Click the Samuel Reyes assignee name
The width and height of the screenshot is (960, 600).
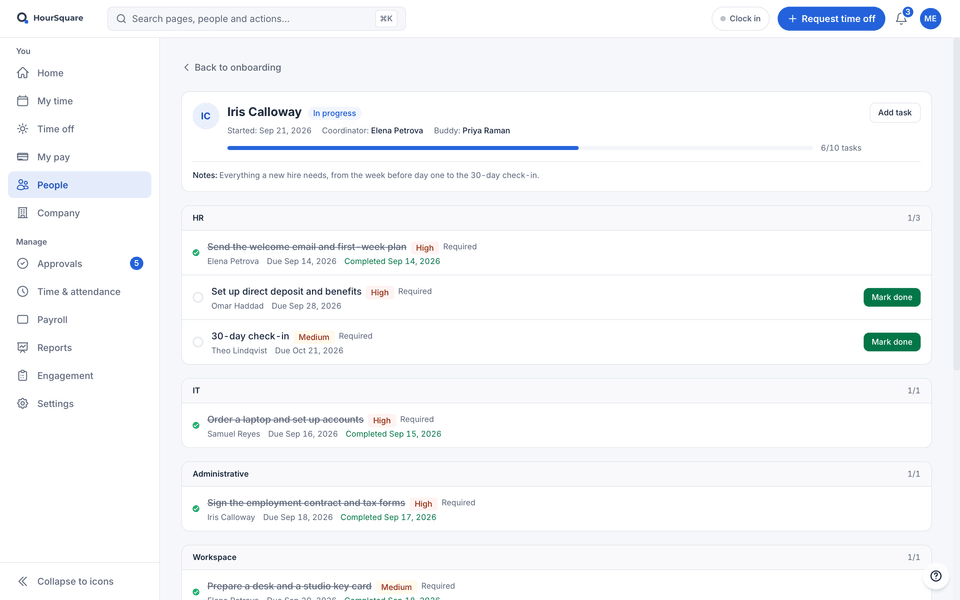tap(233, 434)
